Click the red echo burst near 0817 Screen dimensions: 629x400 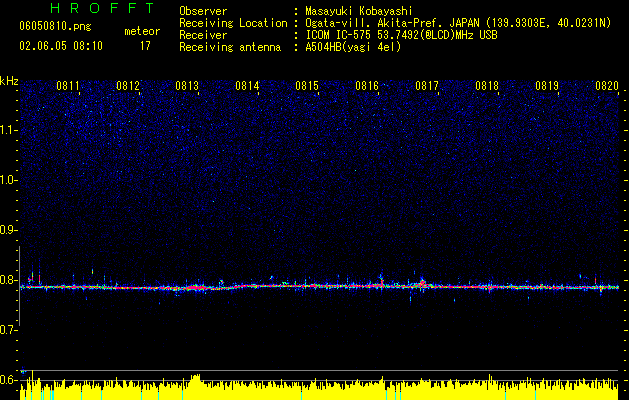tap(422, 283)
